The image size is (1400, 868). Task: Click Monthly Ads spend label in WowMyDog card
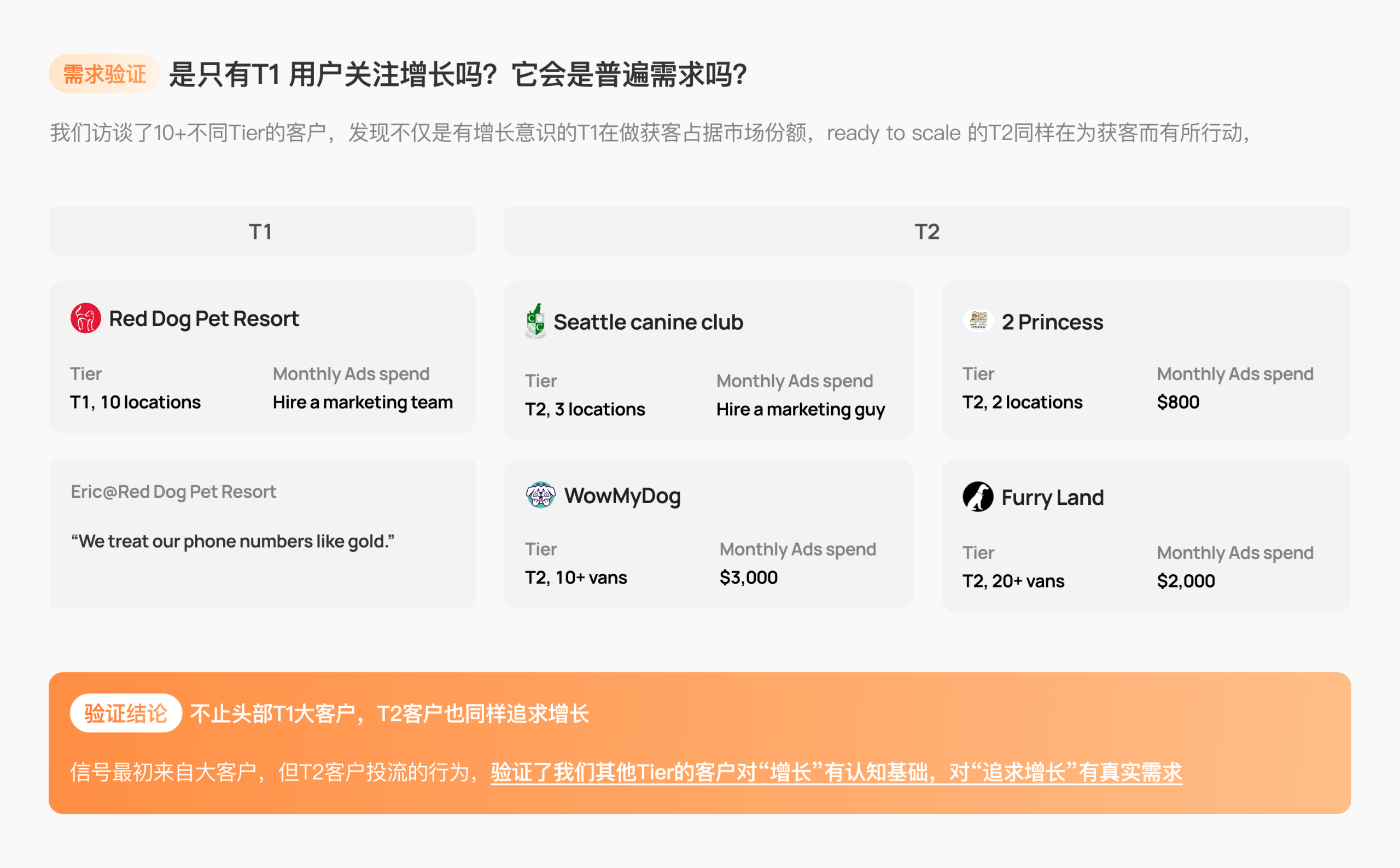pyautogui.click(x=797, y=549)
